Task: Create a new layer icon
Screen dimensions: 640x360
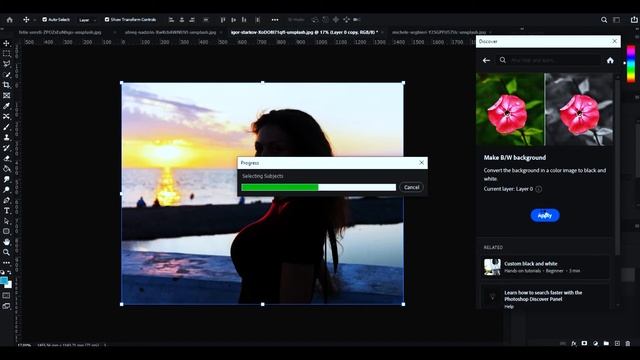Action: 617,344
